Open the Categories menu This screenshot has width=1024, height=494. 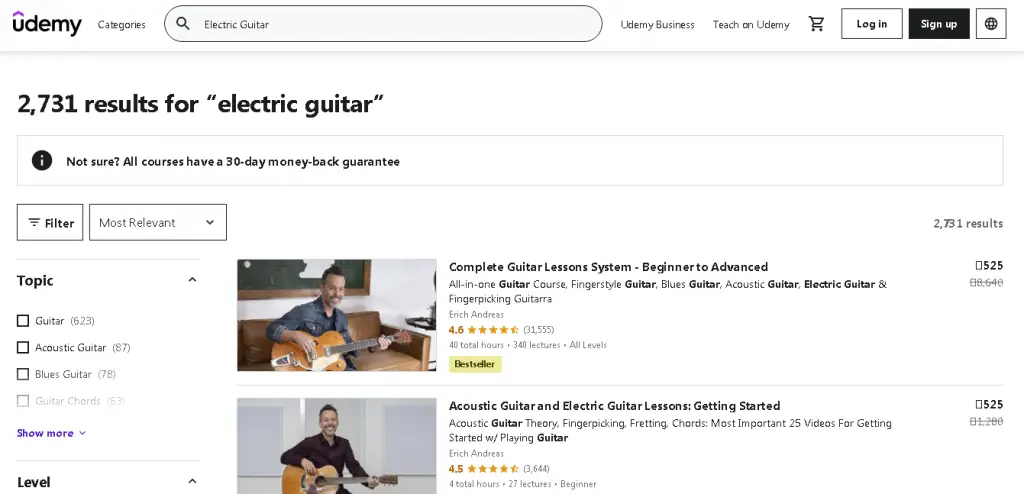tap(121, 24)
